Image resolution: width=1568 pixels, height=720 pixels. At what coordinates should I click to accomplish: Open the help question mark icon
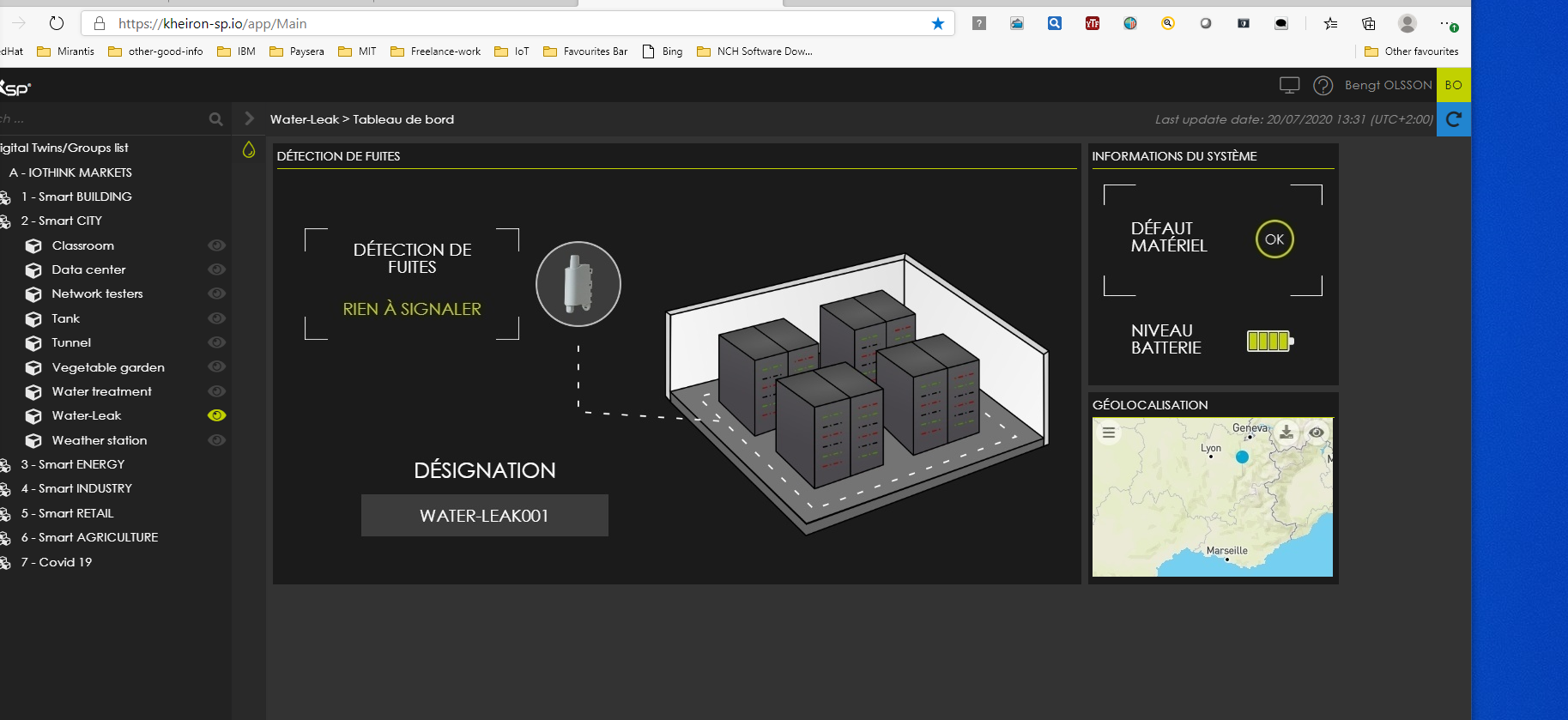point(1323,85)
